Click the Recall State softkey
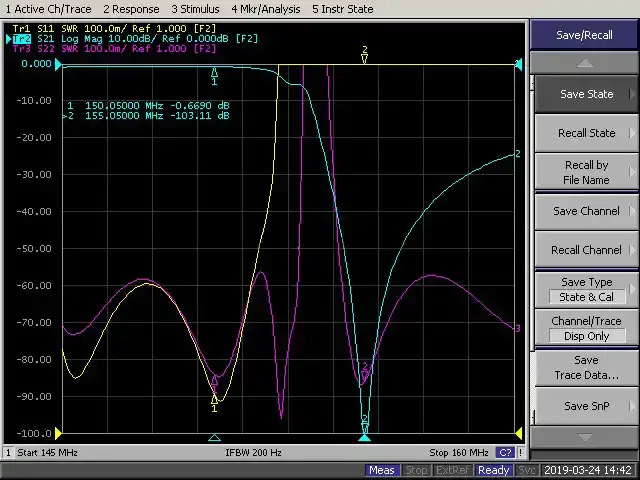 586,133
